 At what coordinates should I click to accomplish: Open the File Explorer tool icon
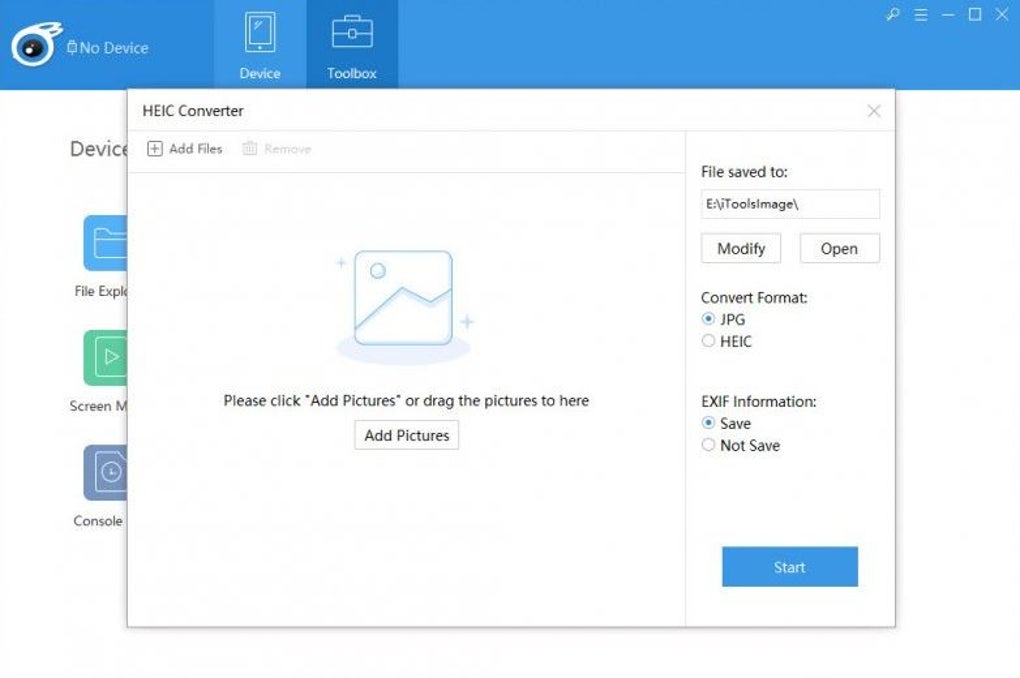tap(105, 243)
